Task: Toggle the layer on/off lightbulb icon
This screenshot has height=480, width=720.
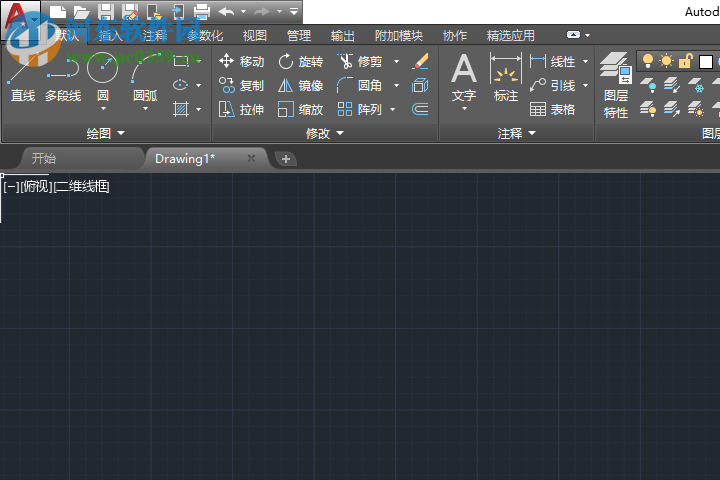Action: coord(647,62)
